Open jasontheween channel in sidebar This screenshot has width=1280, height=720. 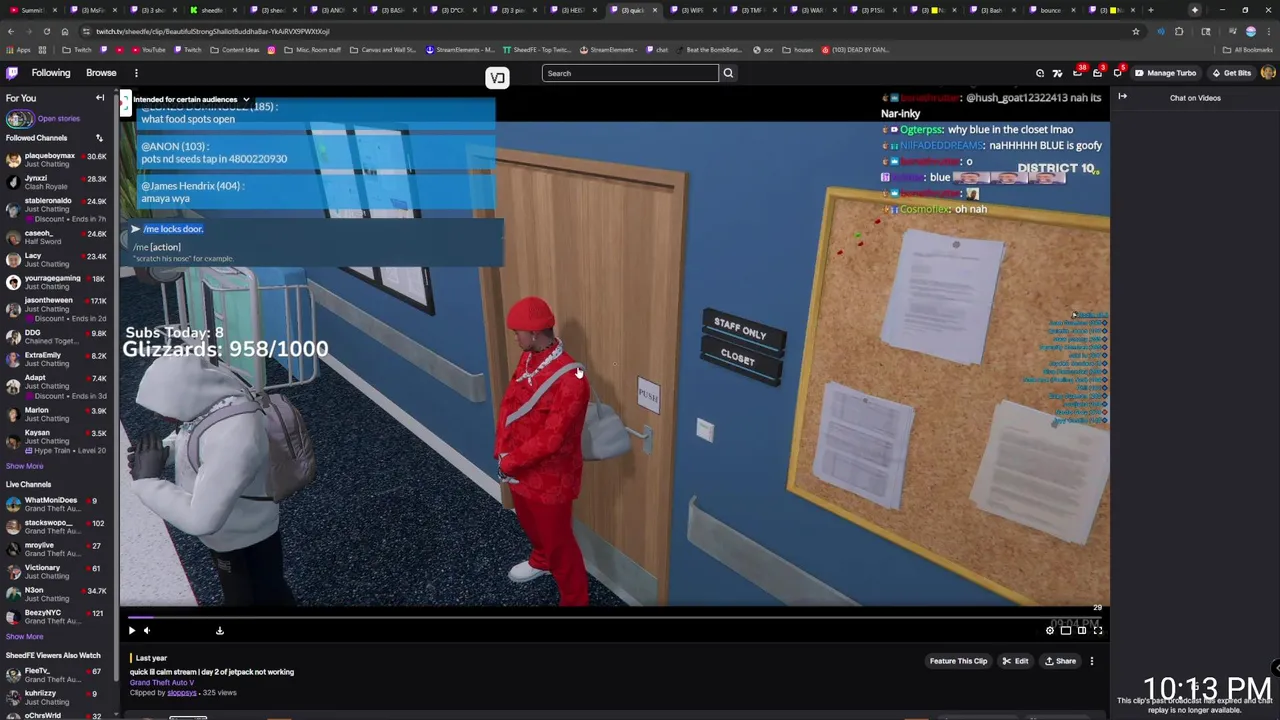tap(57, 309)
